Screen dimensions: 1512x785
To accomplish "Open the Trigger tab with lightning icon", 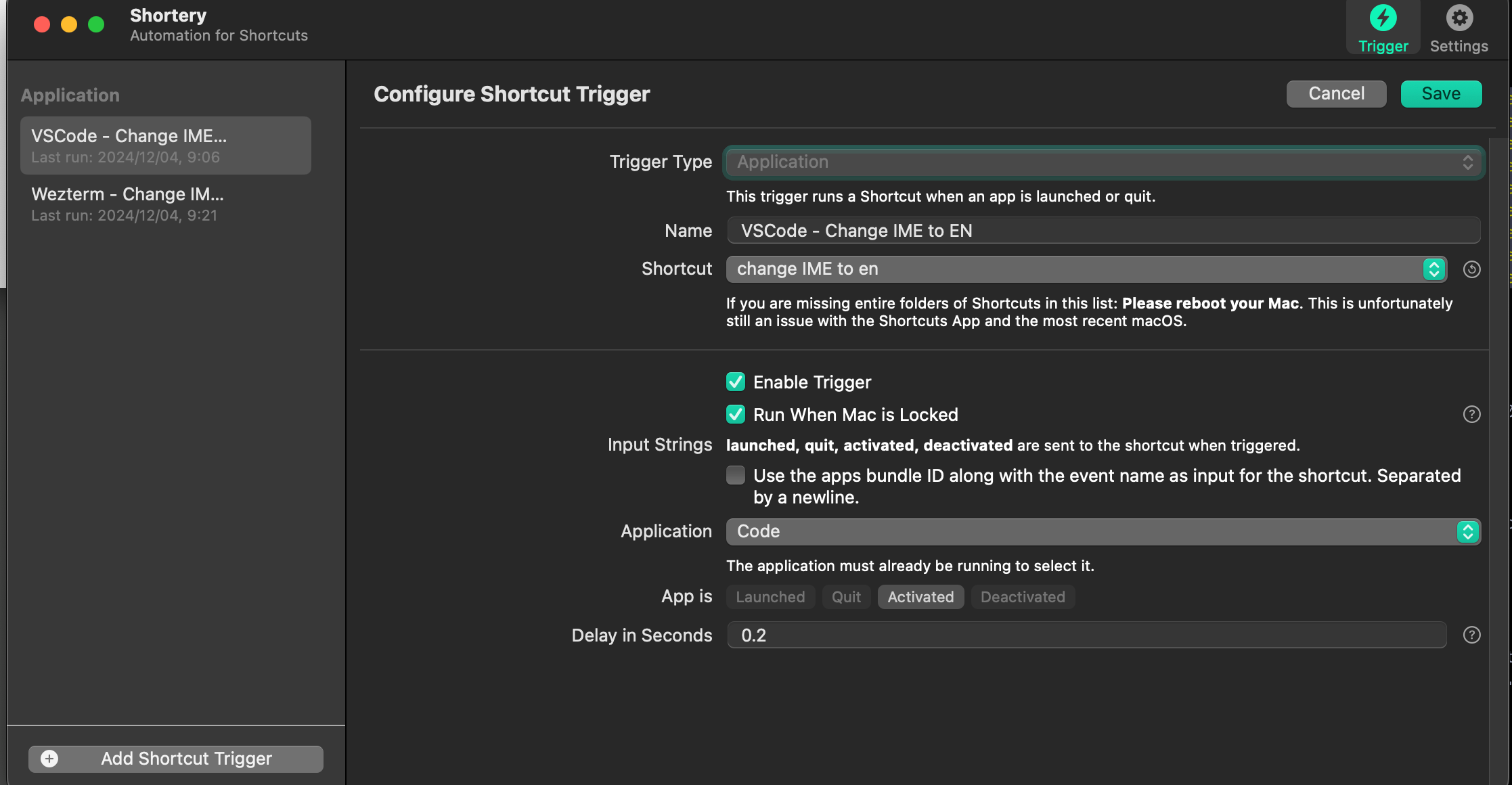I will tap(1383, 28).
